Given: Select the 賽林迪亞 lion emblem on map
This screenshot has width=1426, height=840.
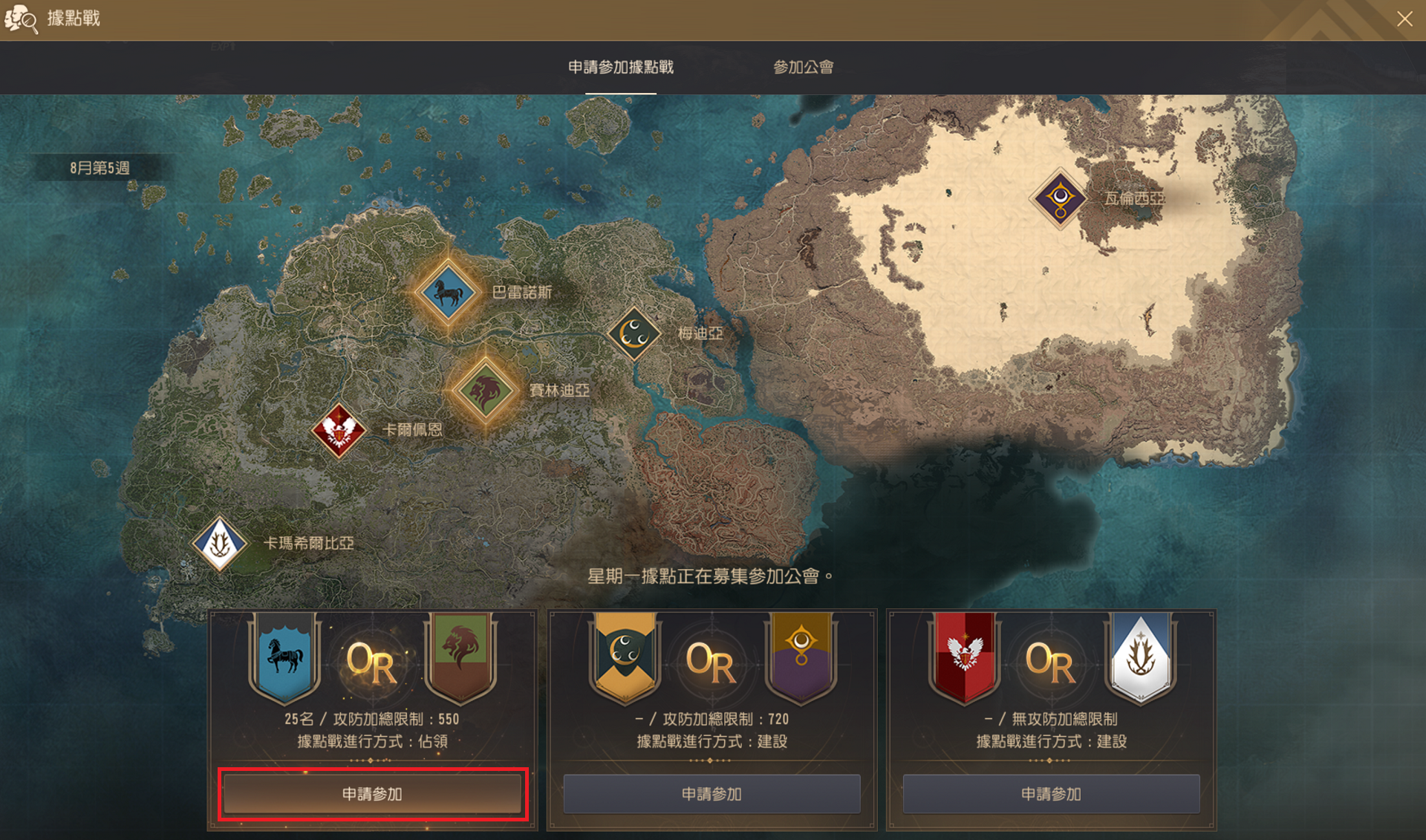Looking at the screenshot, I should click(x=485, y=391).
